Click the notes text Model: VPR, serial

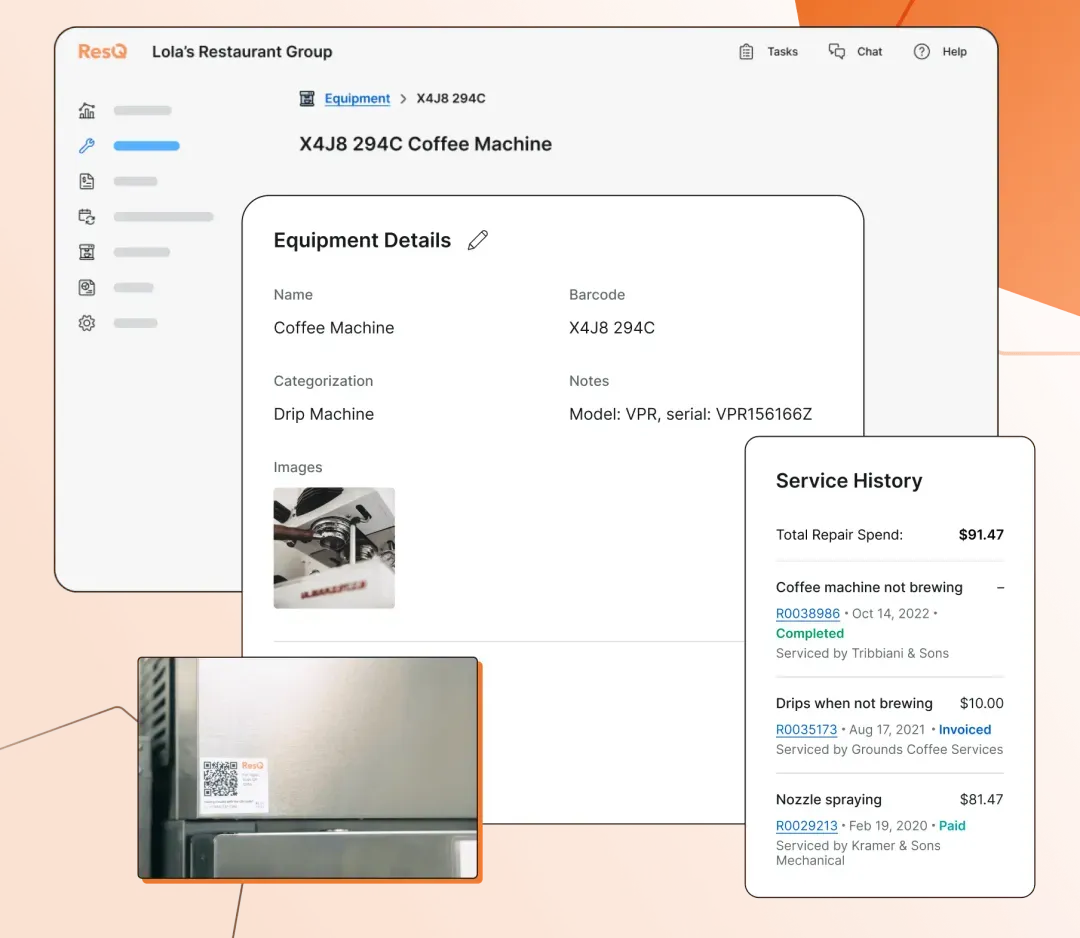pyautogui.click(x=690, y=414)
